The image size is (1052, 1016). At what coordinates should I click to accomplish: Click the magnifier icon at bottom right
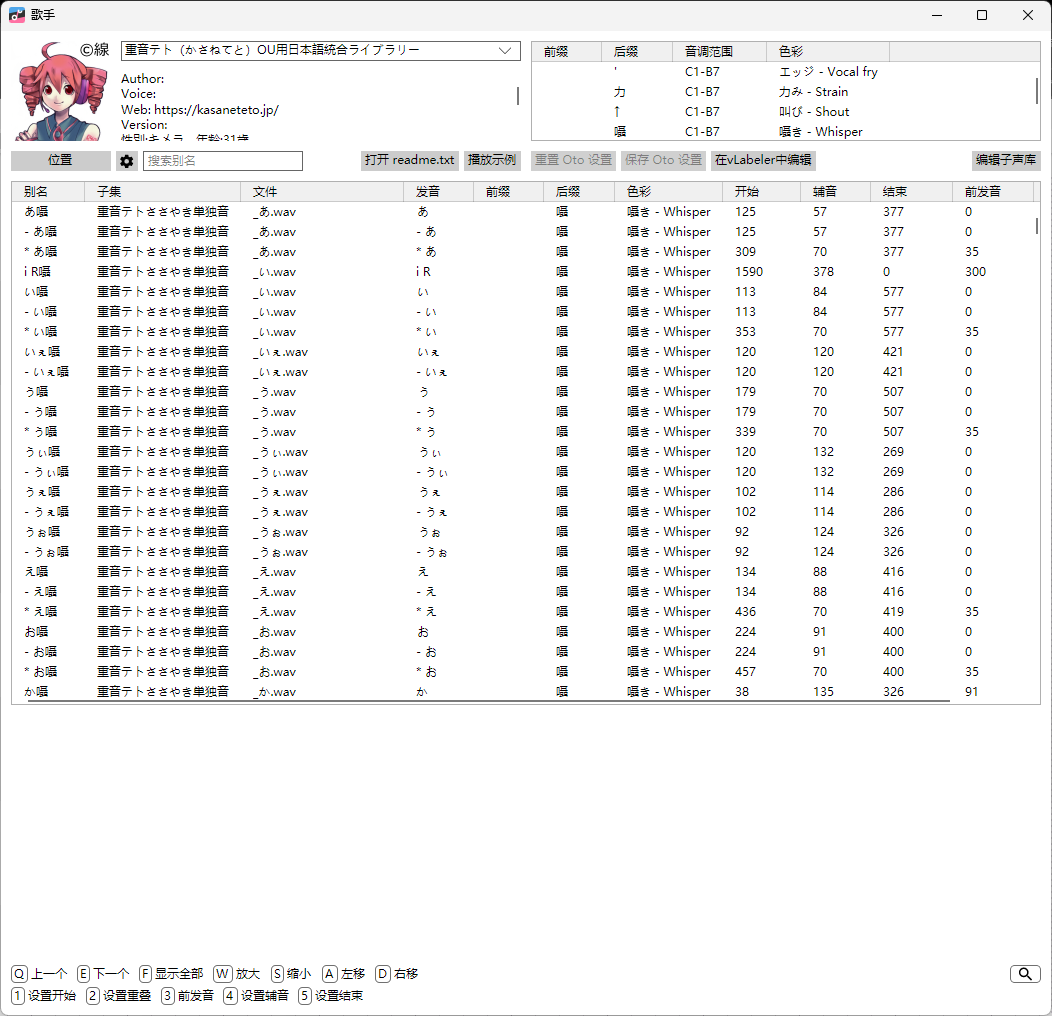click(x=1025, y=974)
